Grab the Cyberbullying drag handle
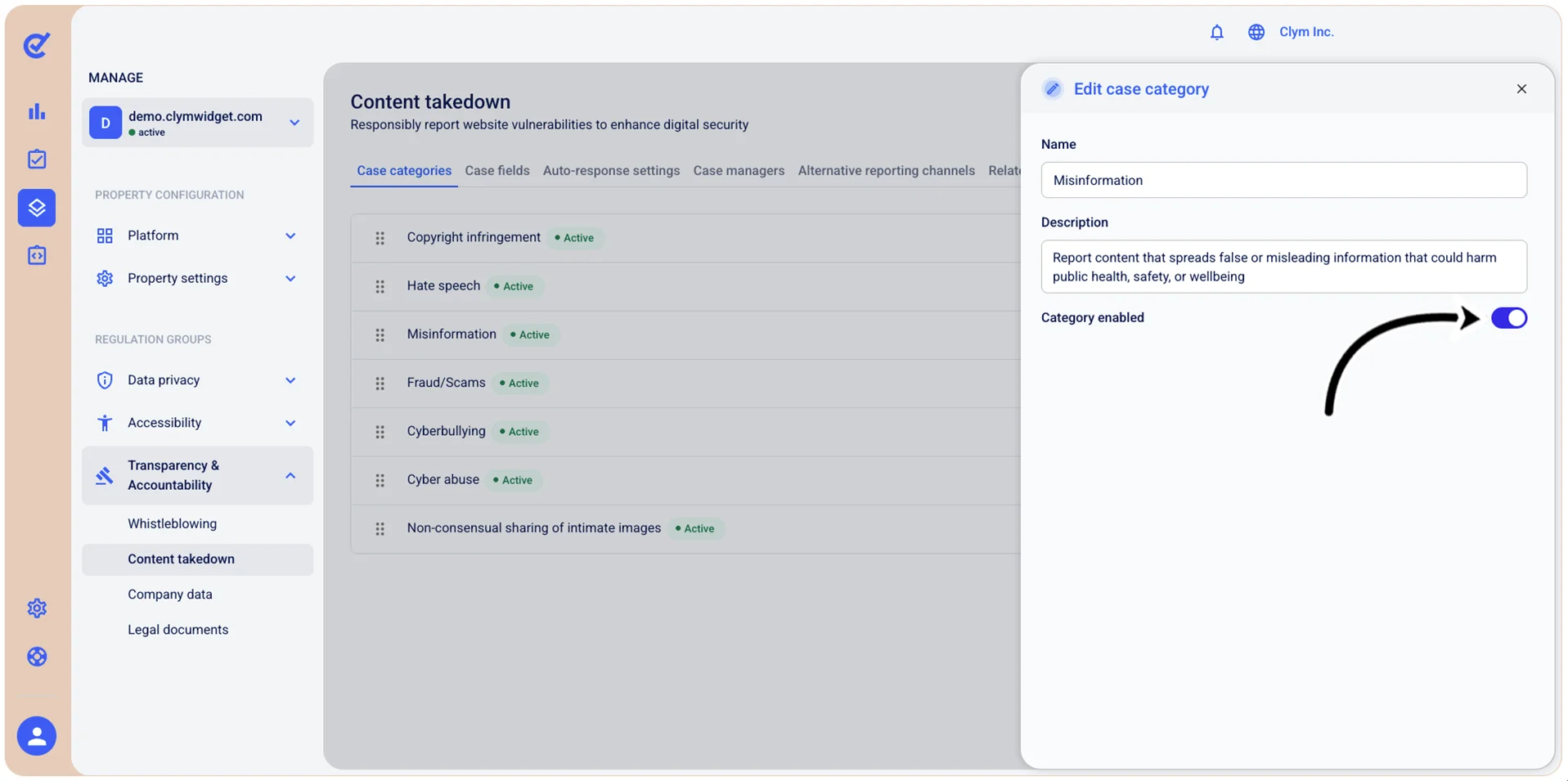Viewport: 1568px width, 781px height. point(380,432)
